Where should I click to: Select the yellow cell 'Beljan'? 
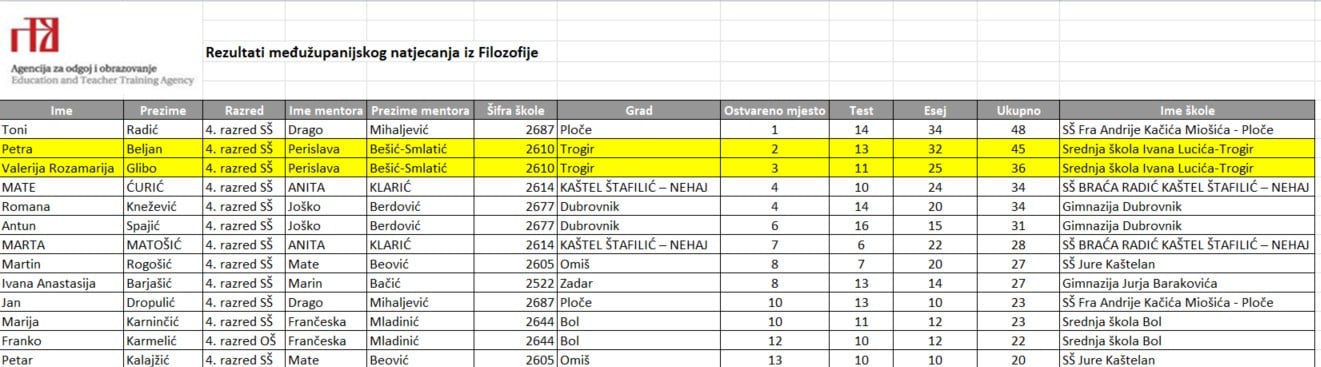pos(163,149)
